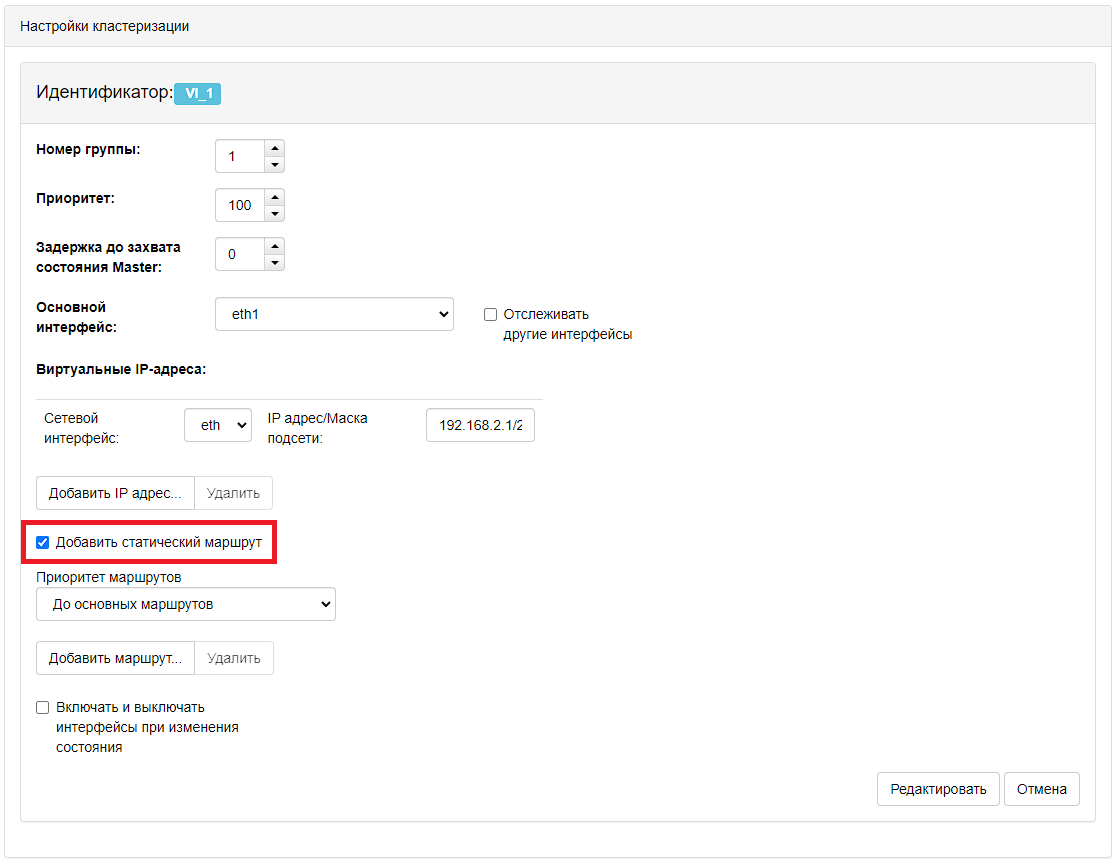
Task: Uncheck Добавить статический маршрут checkbox
Action: [43, 542]
